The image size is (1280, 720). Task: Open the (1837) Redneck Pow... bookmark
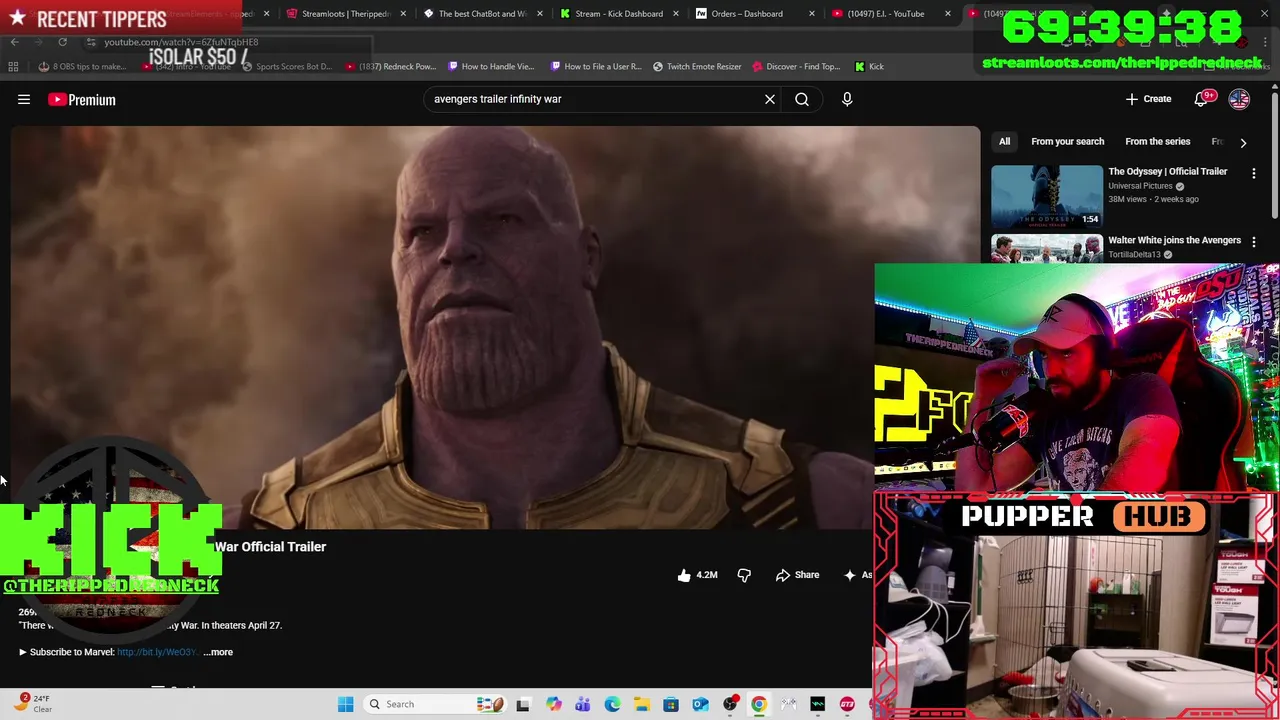[390, 66]
